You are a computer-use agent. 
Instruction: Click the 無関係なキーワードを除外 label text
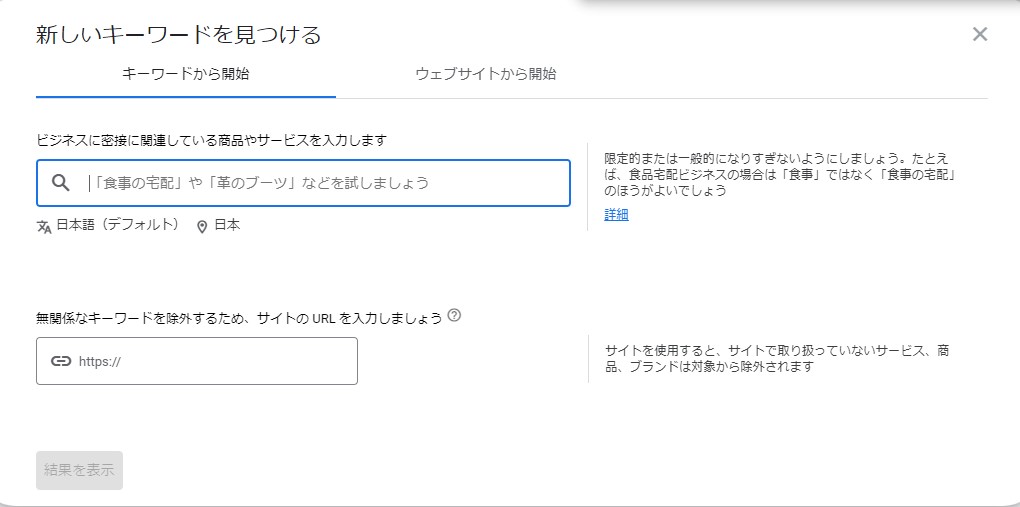tap(239, 318)
